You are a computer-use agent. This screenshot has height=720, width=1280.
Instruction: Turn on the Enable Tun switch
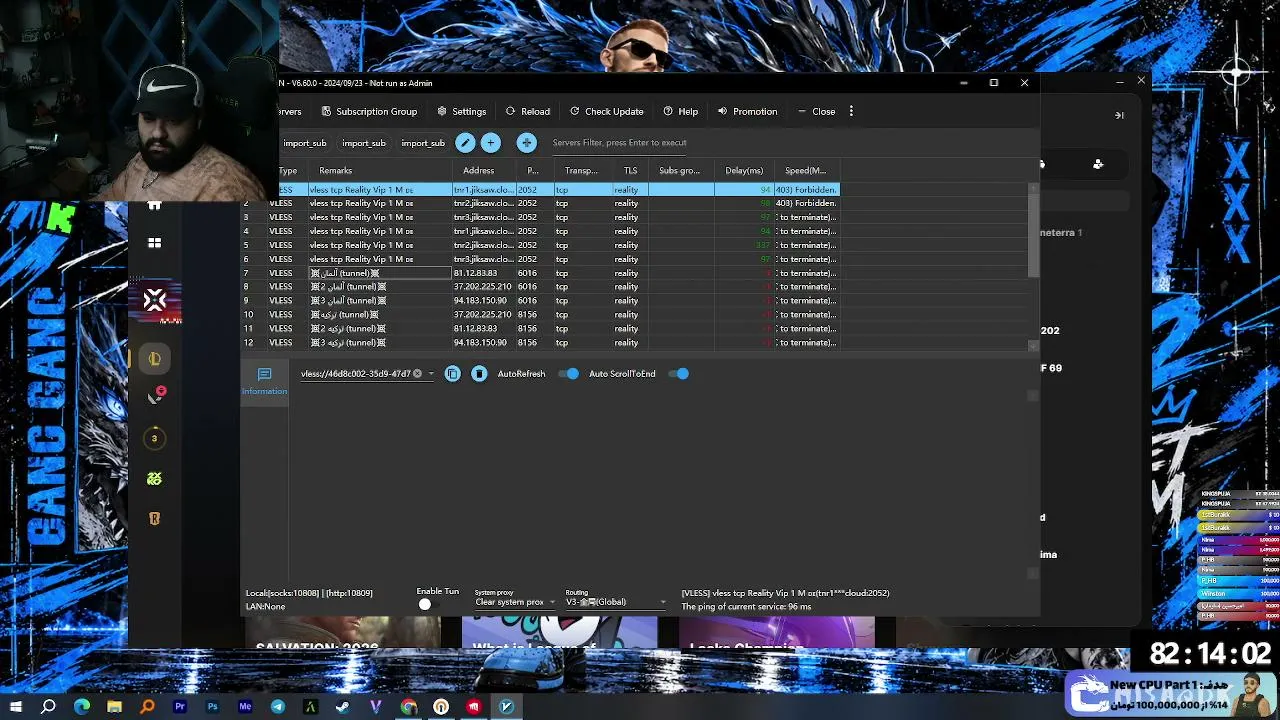(x=428, y=604)
